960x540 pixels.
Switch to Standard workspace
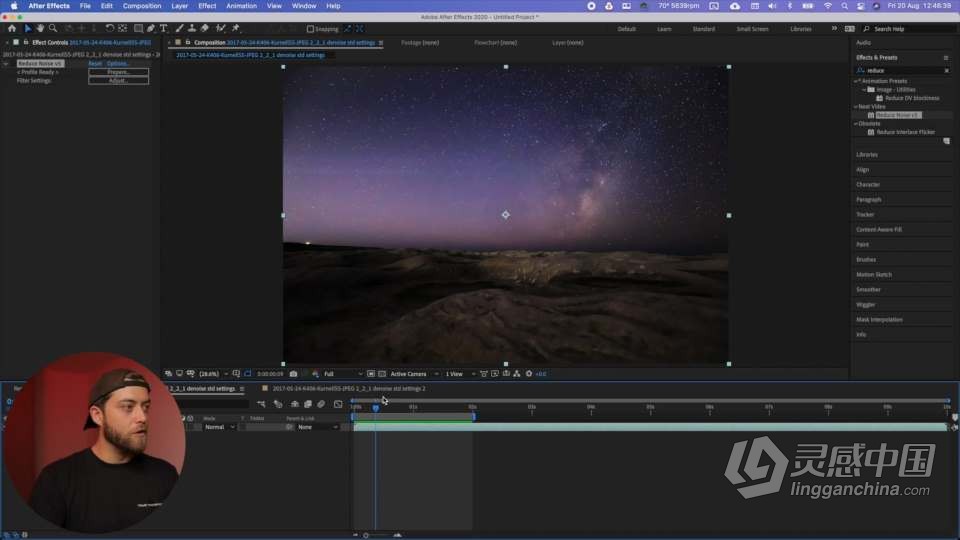[703, 29]
